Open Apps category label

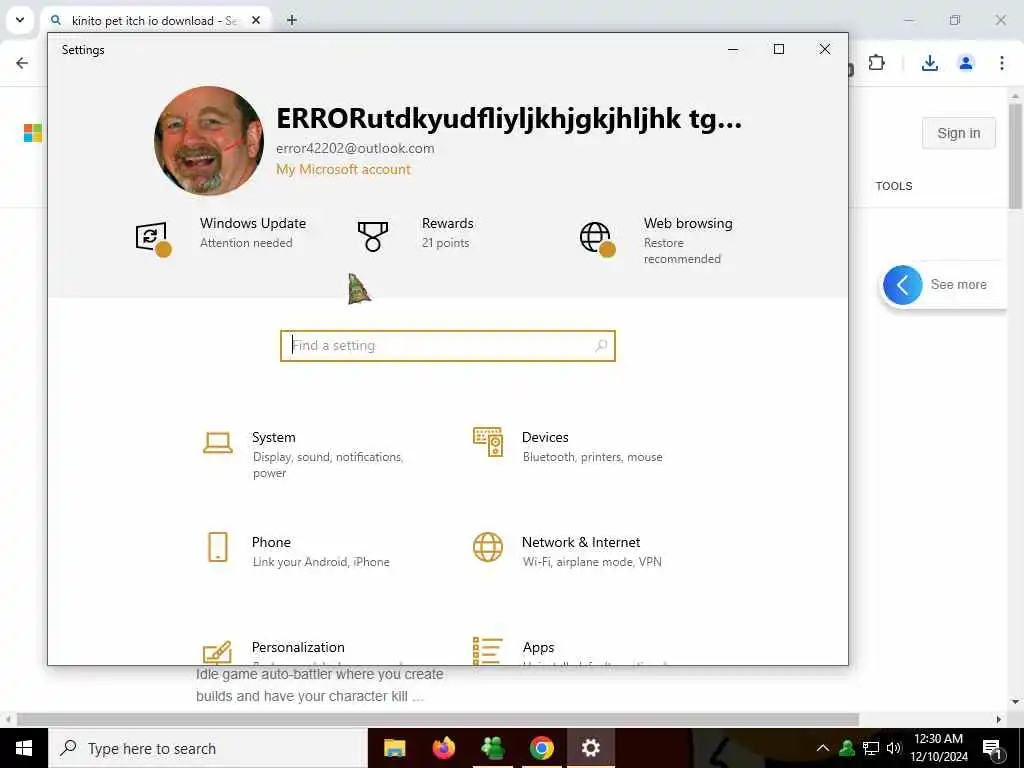(x=538, y=648)
